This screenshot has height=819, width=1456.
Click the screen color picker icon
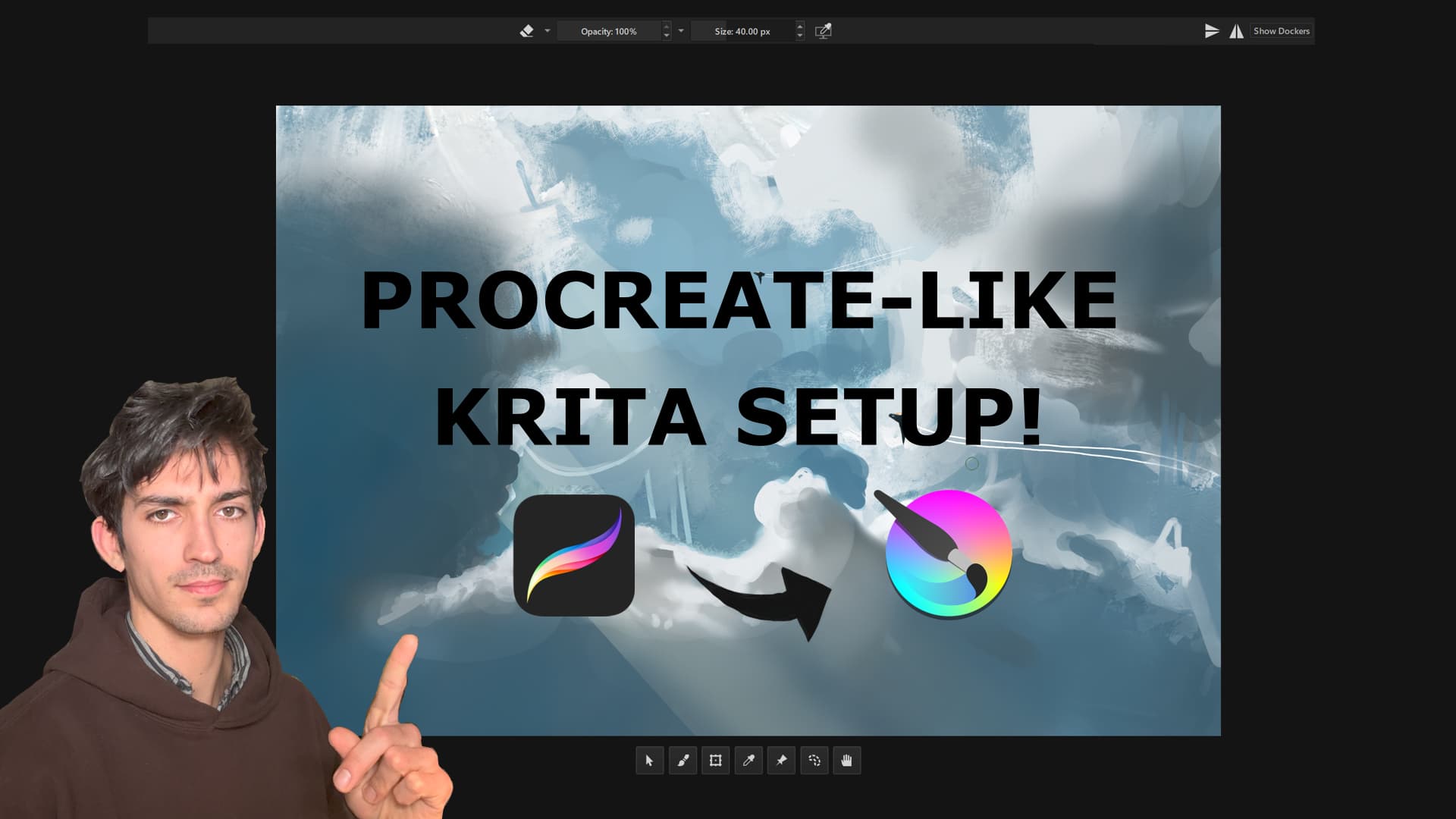[823, 31]
